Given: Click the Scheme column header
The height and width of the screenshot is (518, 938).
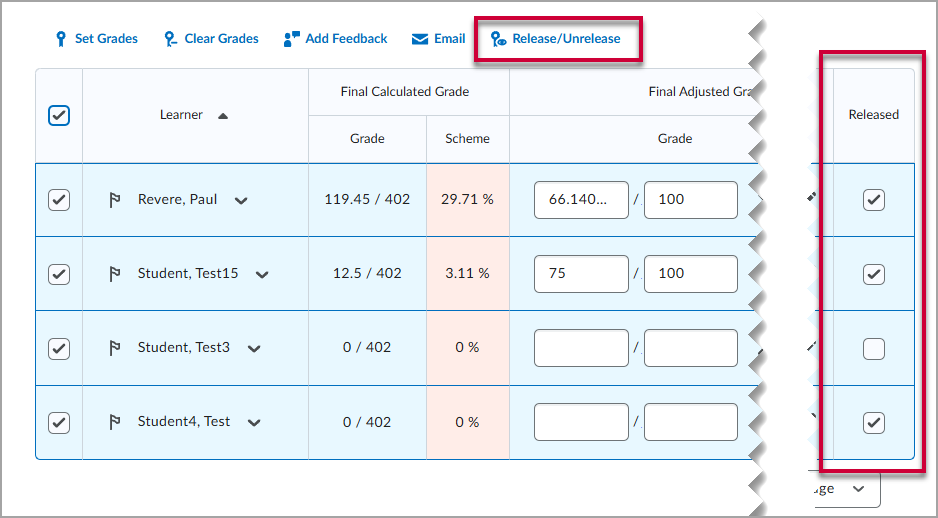Looking at the screenshot, I should pyautogui.click(x=467, y=139).
